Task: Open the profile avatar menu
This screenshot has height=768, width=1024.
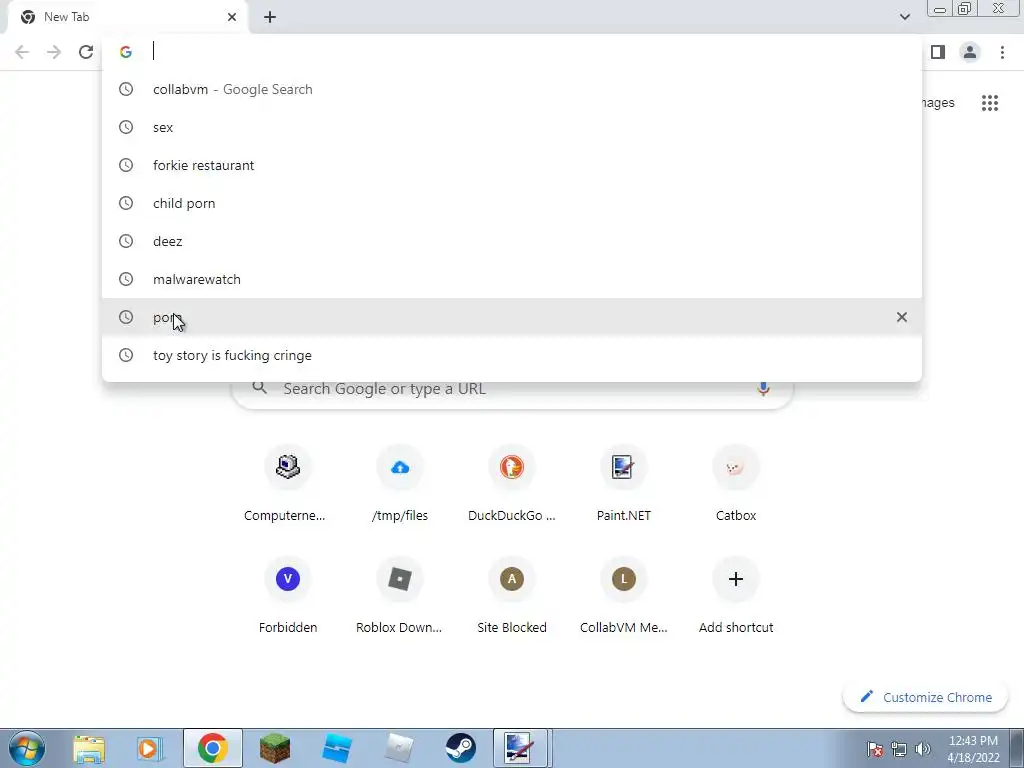Action: coord(970,52)
